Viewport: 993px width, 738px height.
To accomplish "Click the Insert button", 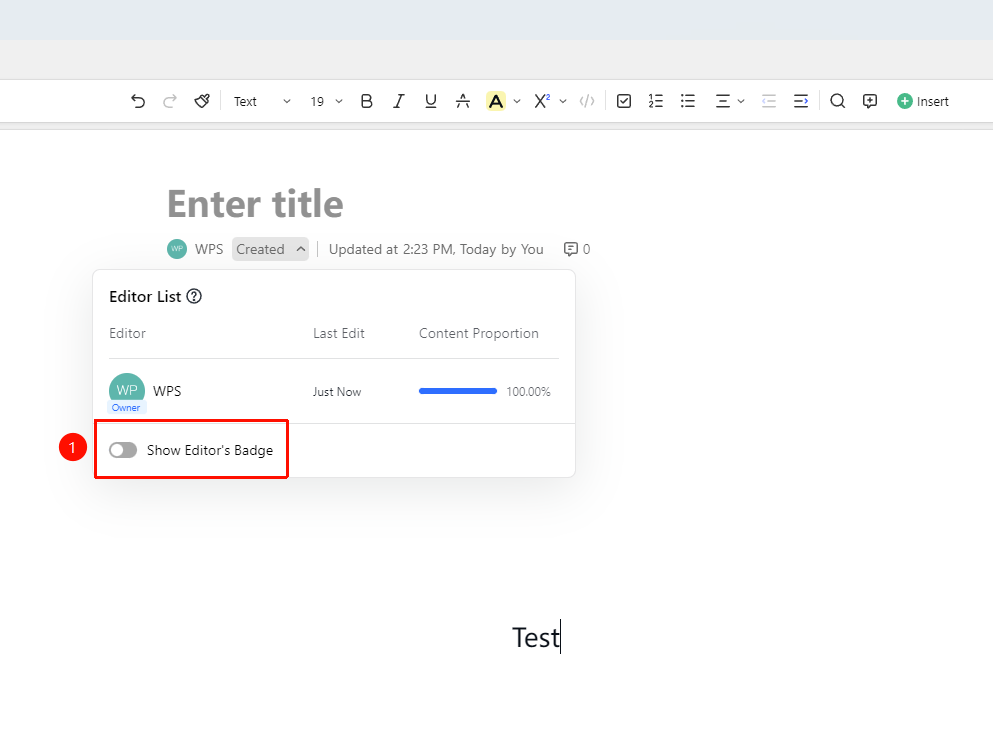I will click(x=923, y=101).
